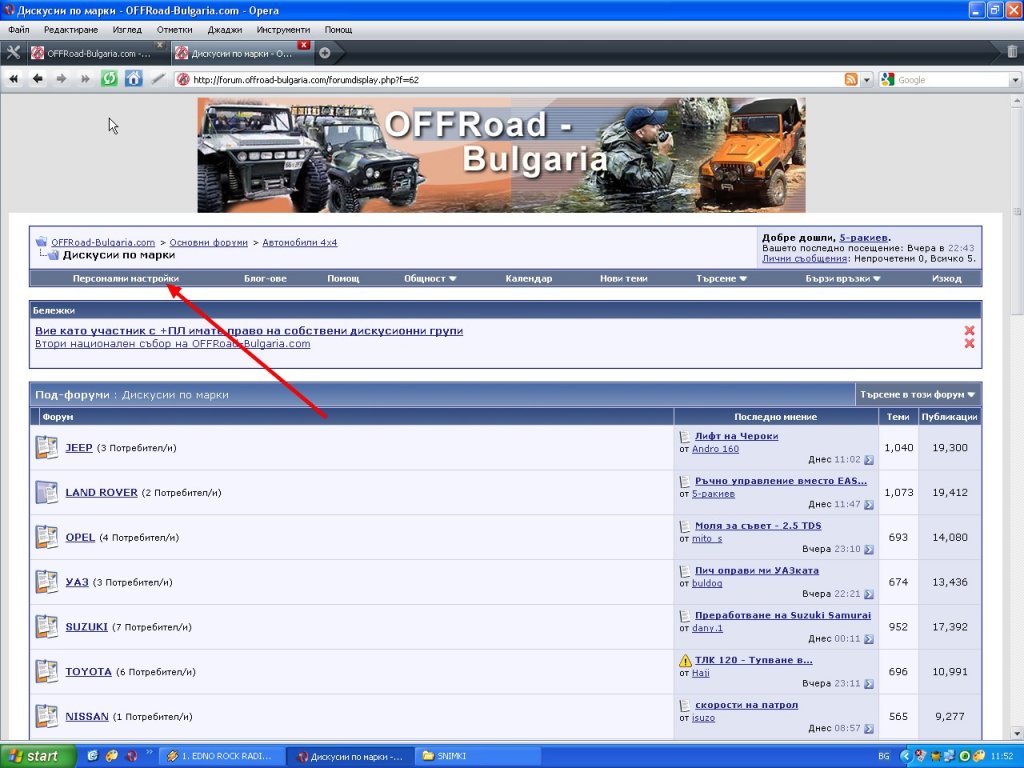Open the Бързи връзки dropdown
The width and height of the screenshot is (1024, 768).
coord(842,279)
